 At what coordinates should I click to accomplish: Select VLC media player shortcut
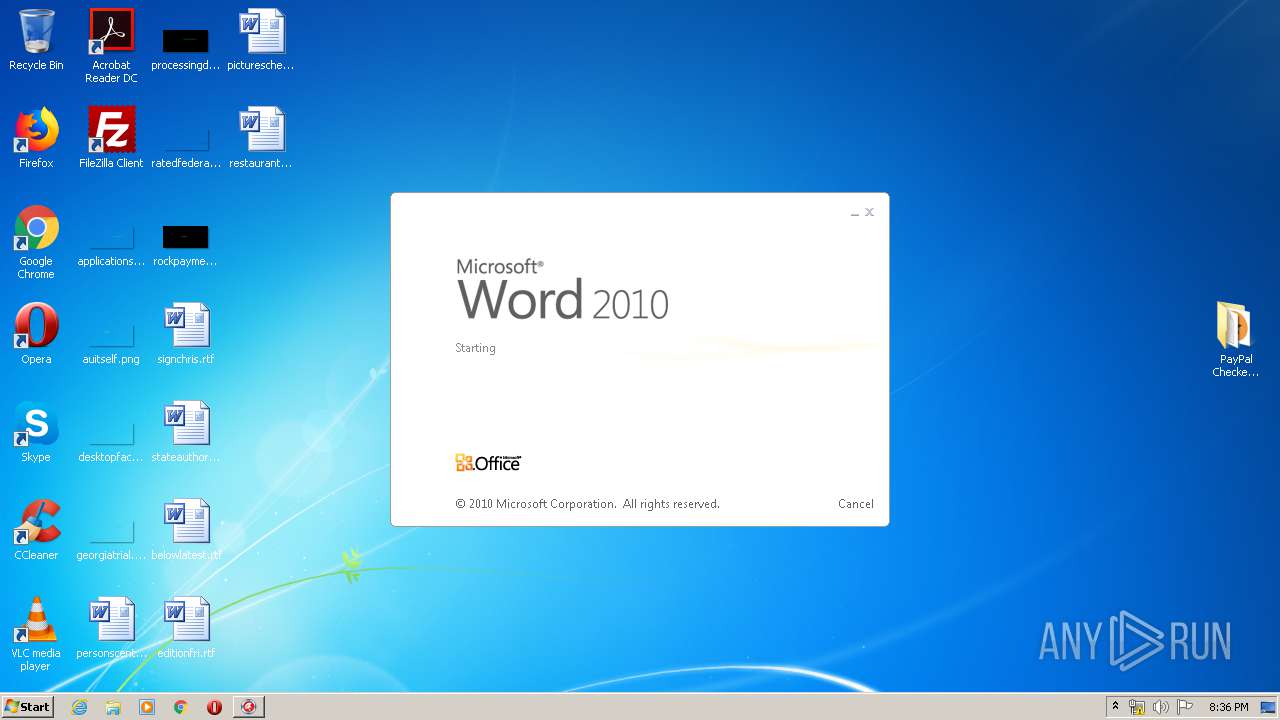pos(36,634)
